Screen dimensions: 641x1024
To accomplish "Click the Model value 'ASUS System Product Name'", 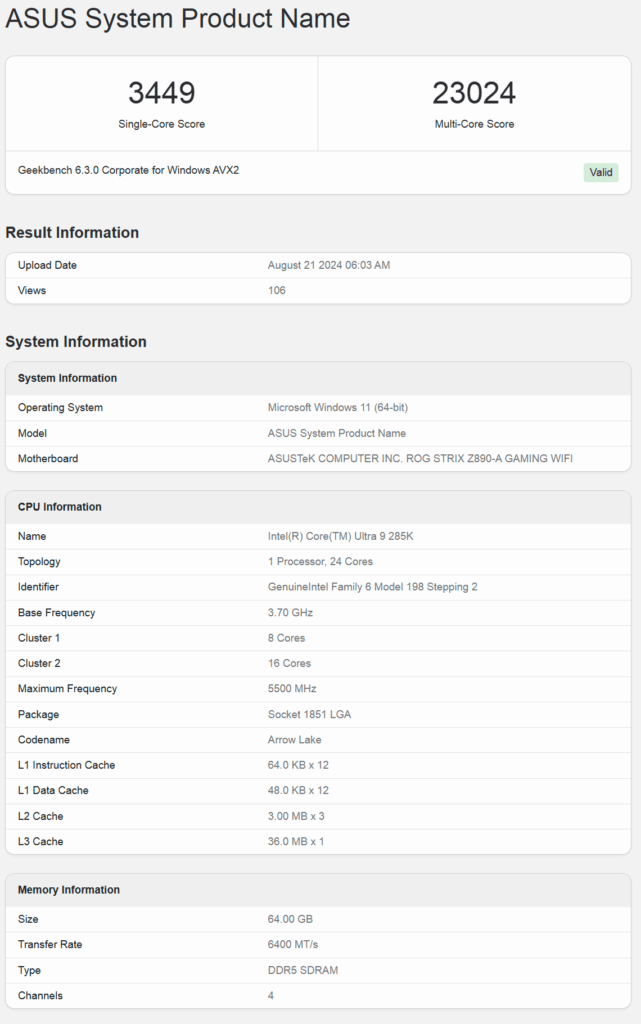I will 337,433.
